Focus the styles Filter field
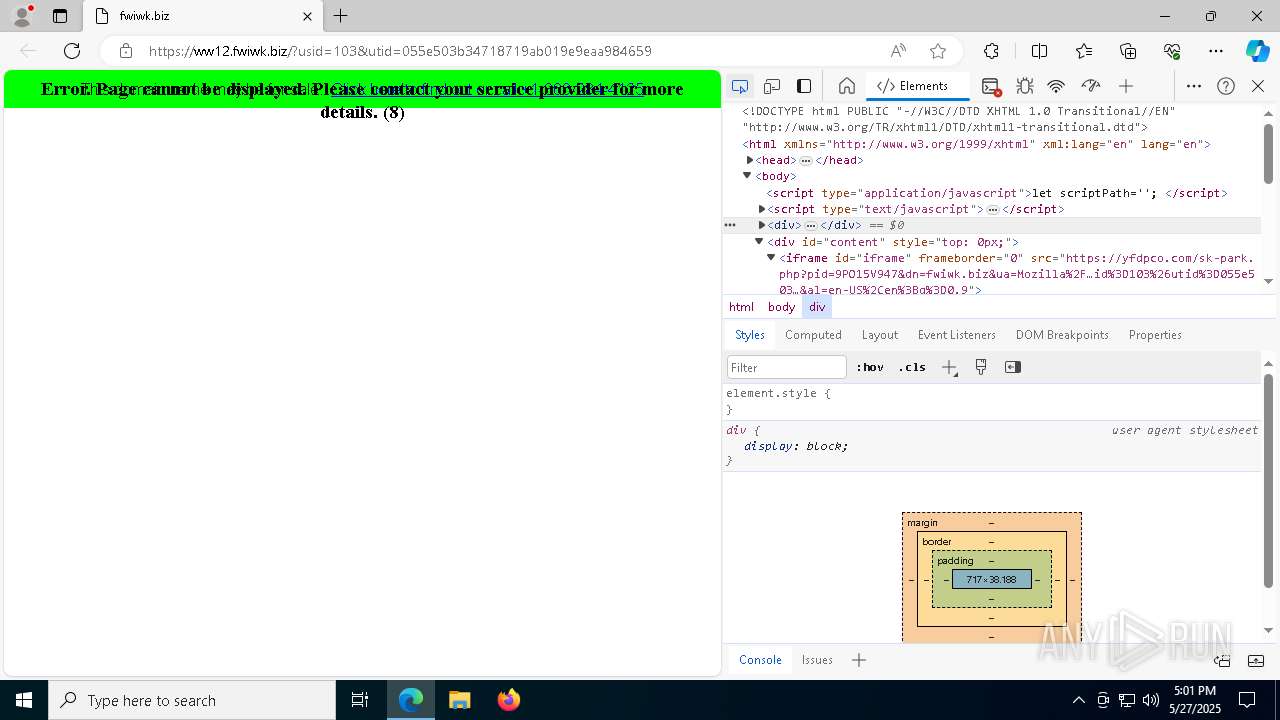This screenshot has height=720, width=1280. pos(787,367)
